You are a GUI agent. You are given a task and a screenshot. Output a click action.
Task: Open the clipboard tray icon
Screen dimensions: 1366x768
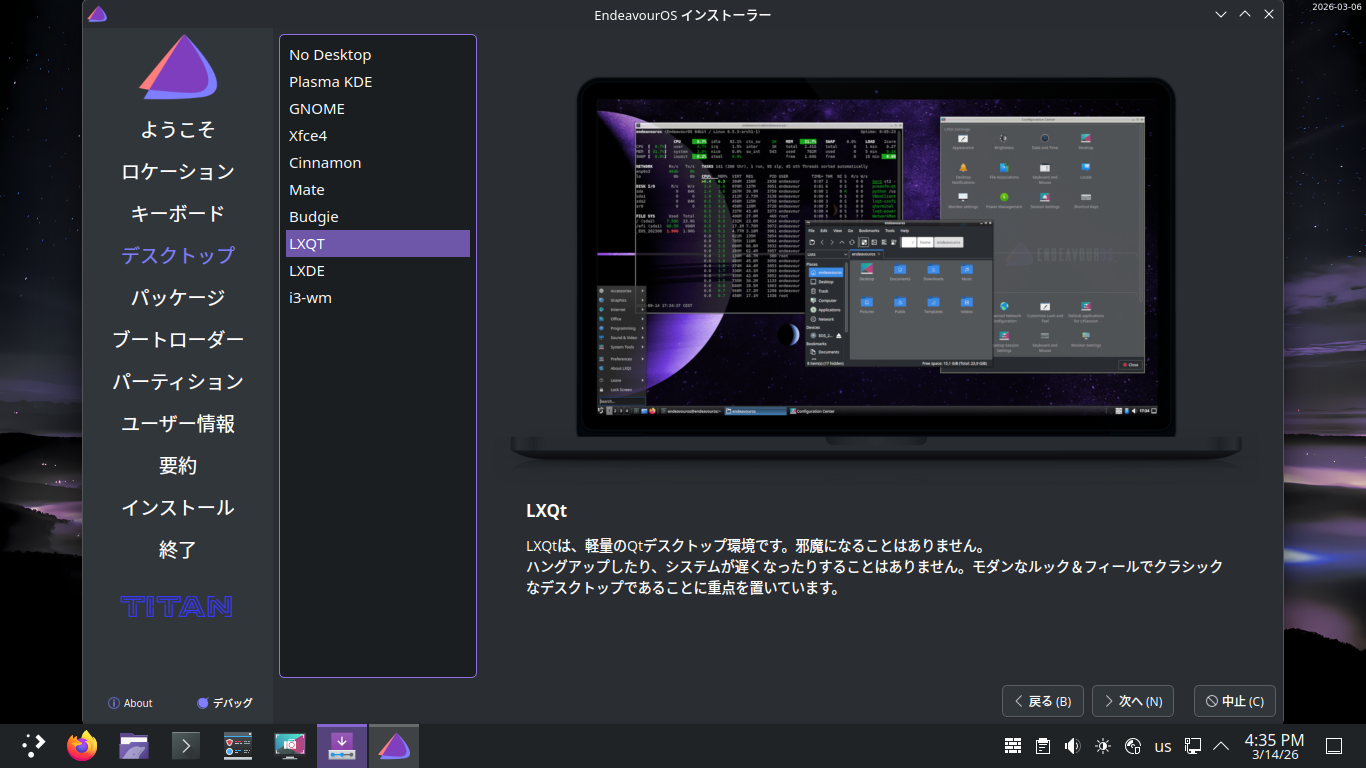point(1043,746)
